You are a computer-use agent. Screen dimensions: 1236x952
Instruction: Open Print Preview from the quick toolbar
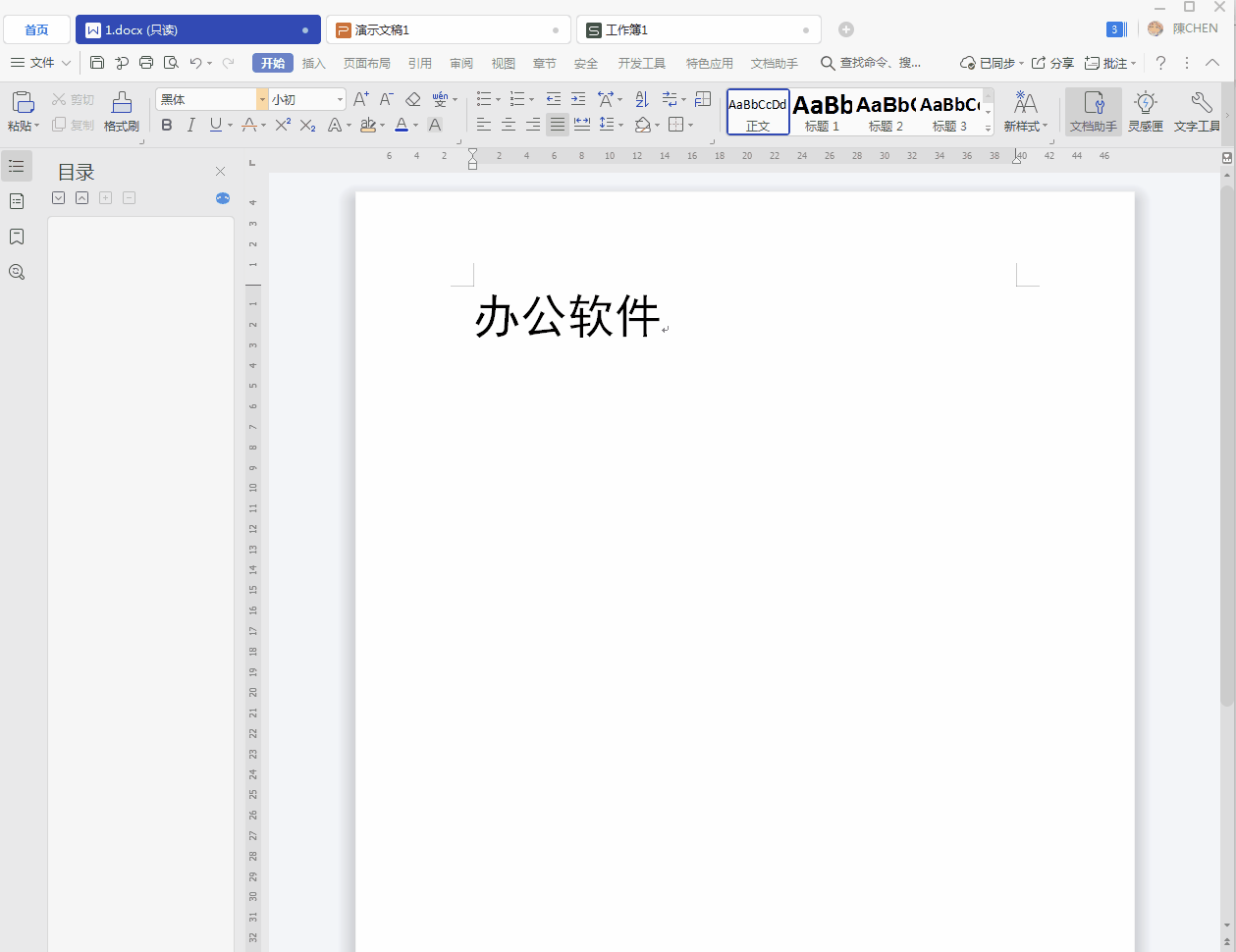coord(171,63)
